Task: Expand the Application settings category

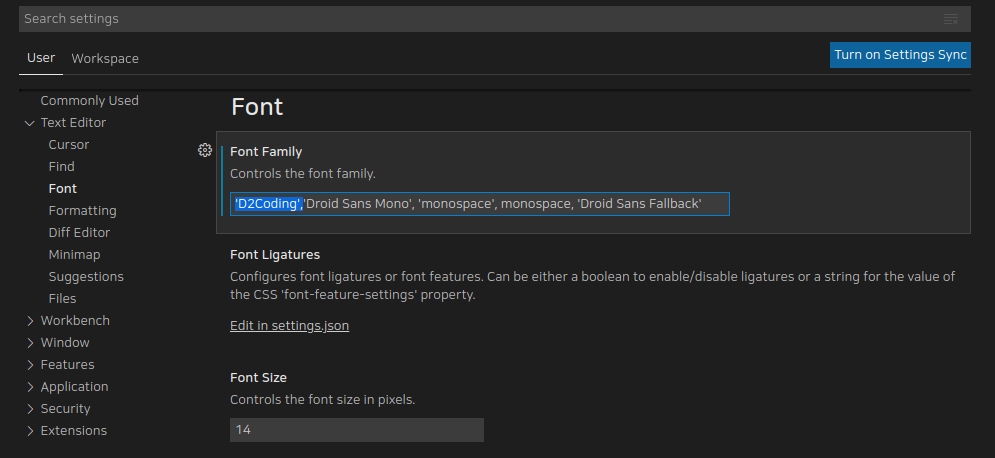Action: pos(29,387)
